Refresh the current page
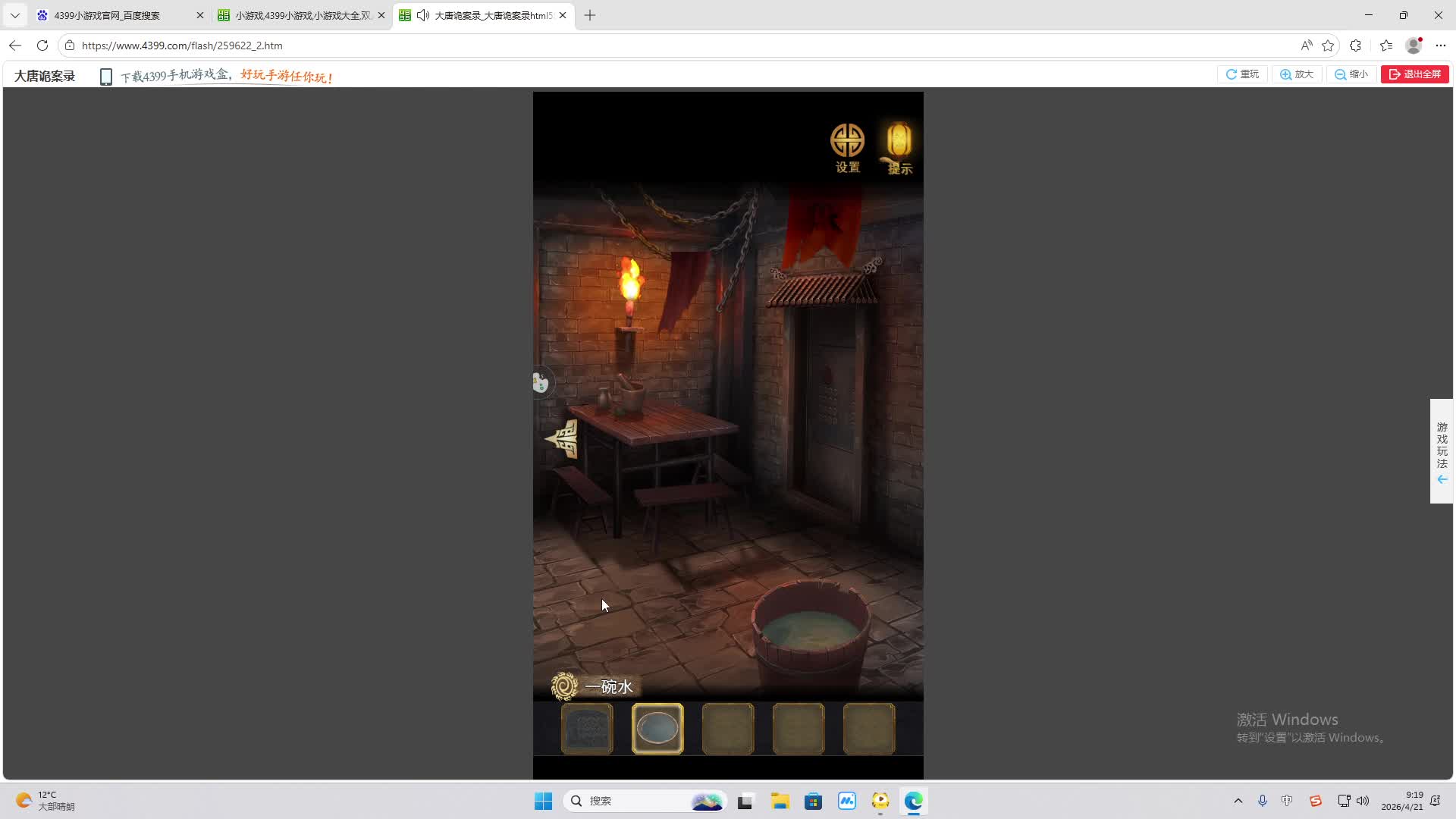 tap(42, 45)
